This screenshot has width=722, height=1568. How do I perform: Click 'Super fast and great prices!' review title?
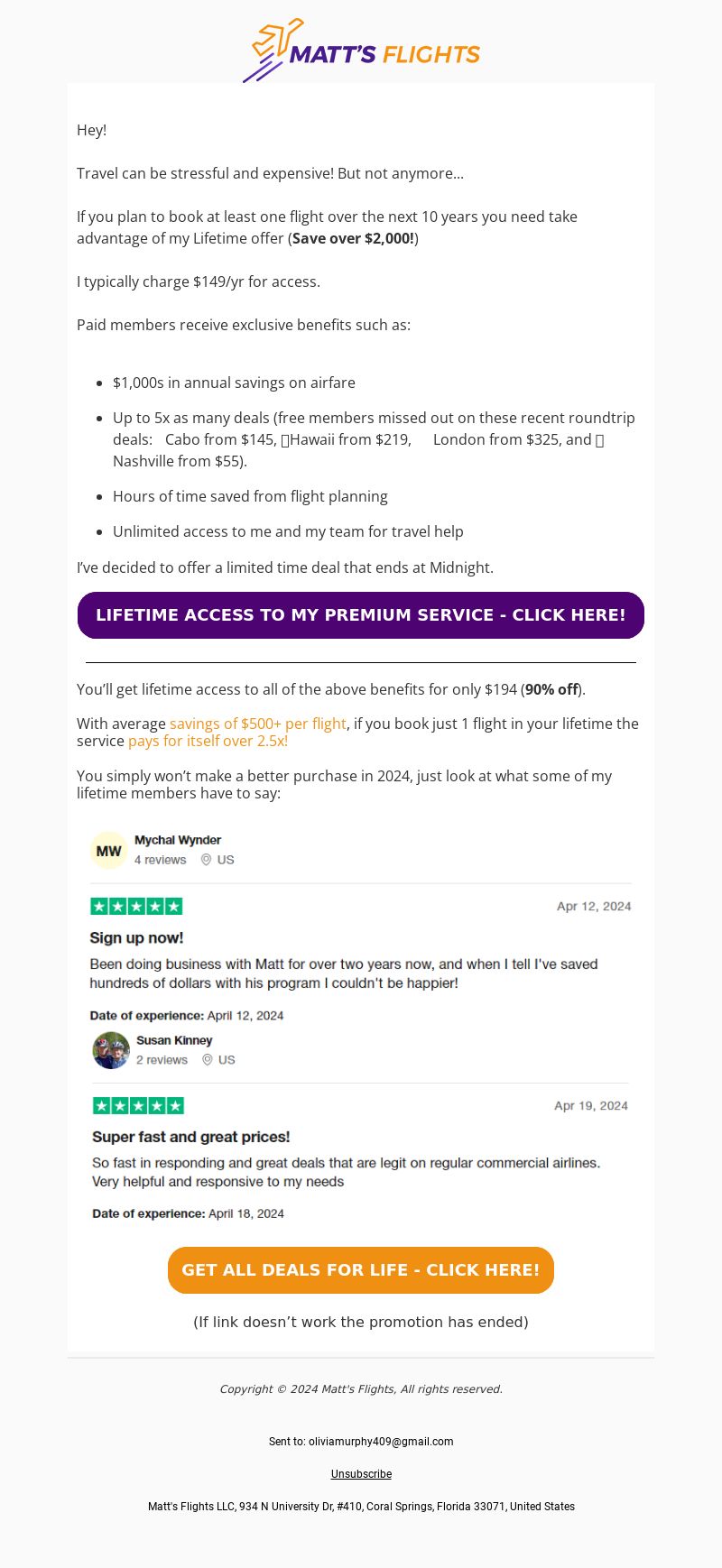[191, 1137]
